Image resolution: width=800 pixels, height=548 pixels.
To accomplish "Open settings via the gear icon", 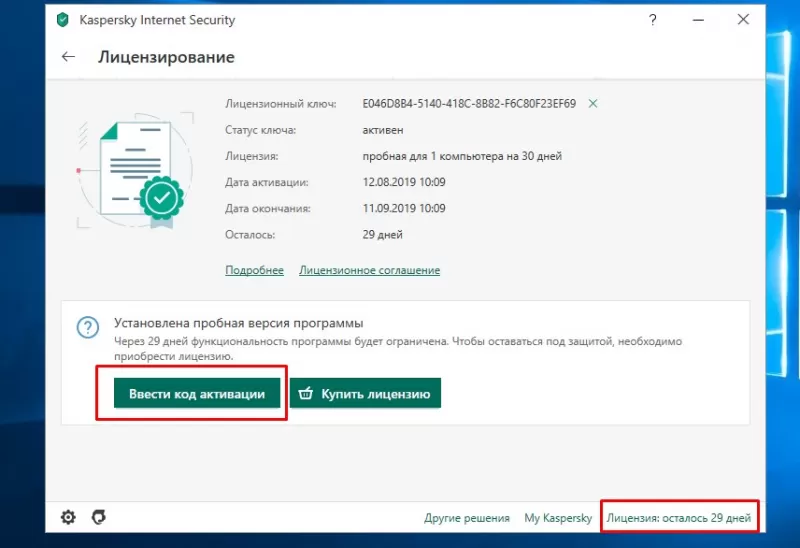I will click(68, 517).
